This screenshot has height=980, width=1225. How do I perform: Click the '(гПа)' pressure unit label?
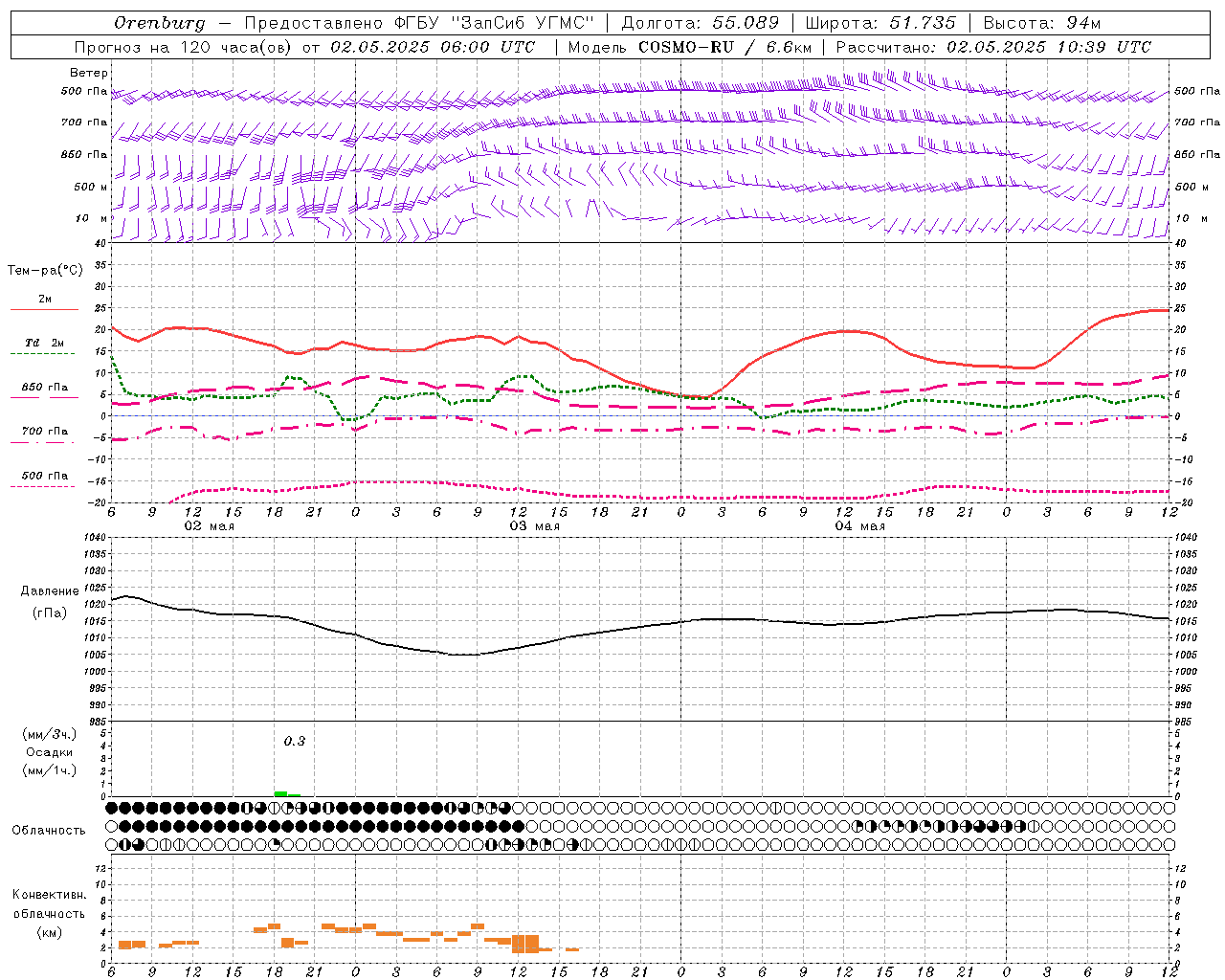click(50, 612)
